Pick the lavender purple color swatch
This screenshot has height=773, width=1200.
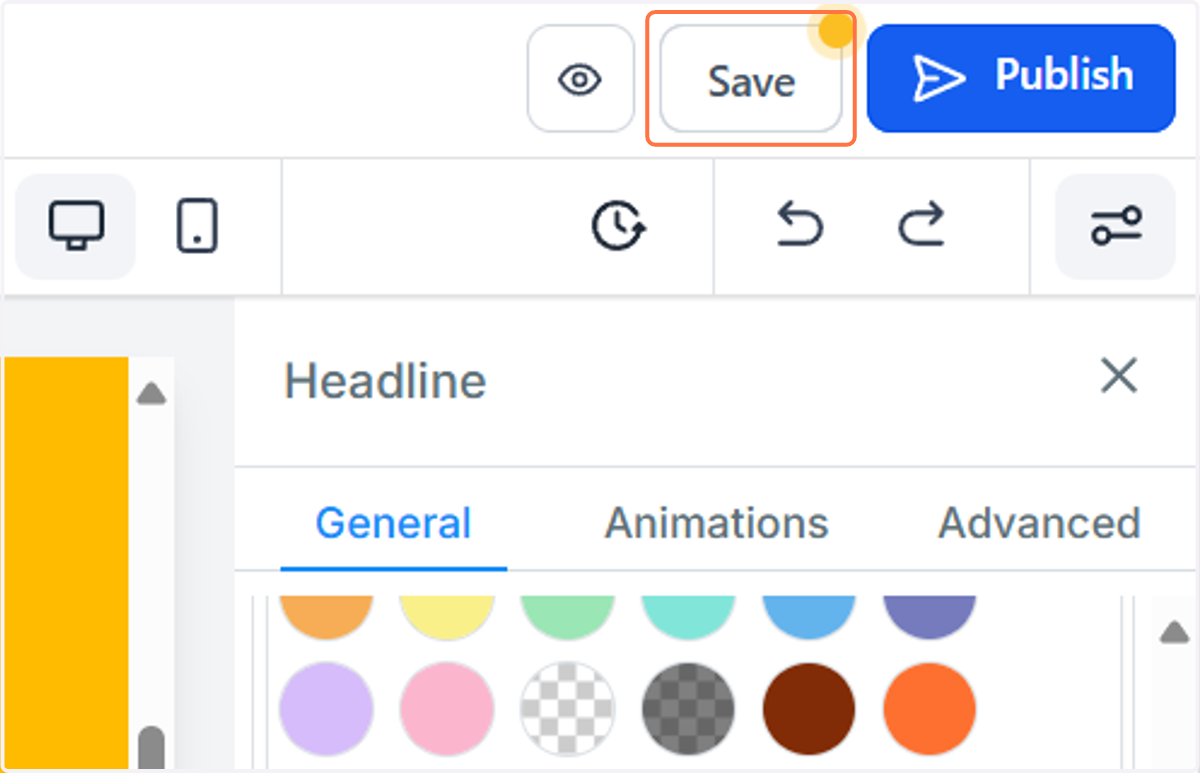pos(326,709)
